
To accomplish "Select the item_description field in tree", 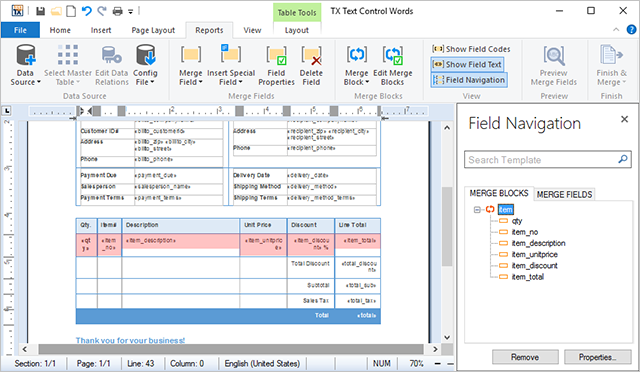I will (538, 243).
